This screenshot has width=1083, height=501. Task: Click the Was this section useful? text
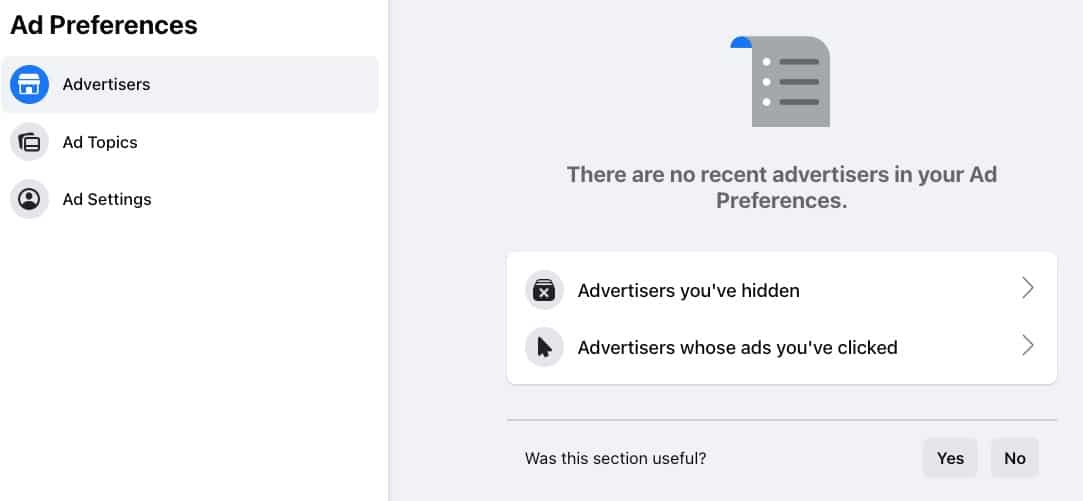pos(615,458)
